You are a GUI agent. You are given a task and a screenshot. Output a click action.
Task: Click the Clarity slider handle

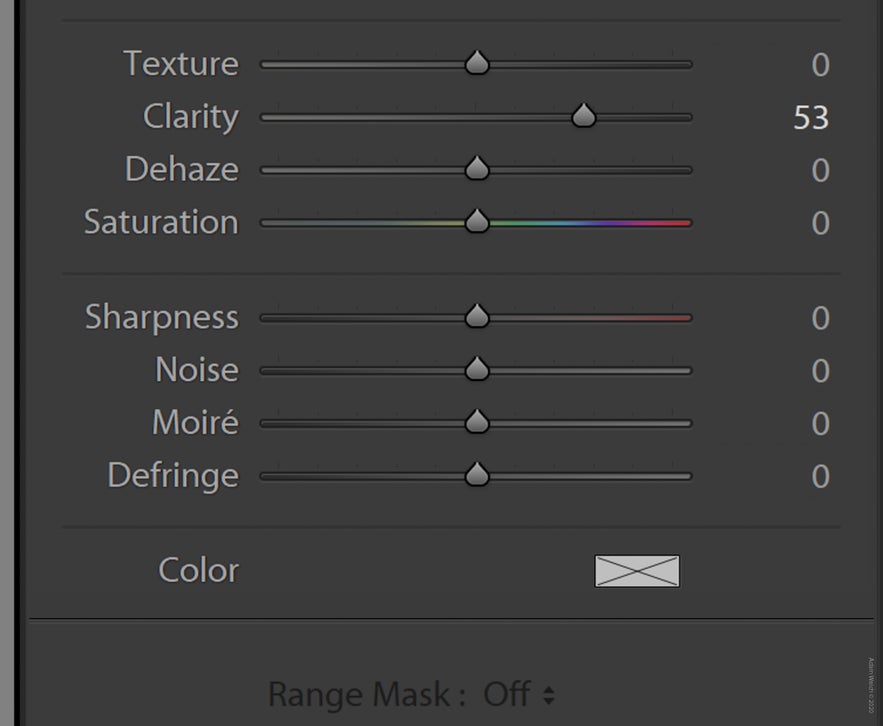[x=584, y=116]
